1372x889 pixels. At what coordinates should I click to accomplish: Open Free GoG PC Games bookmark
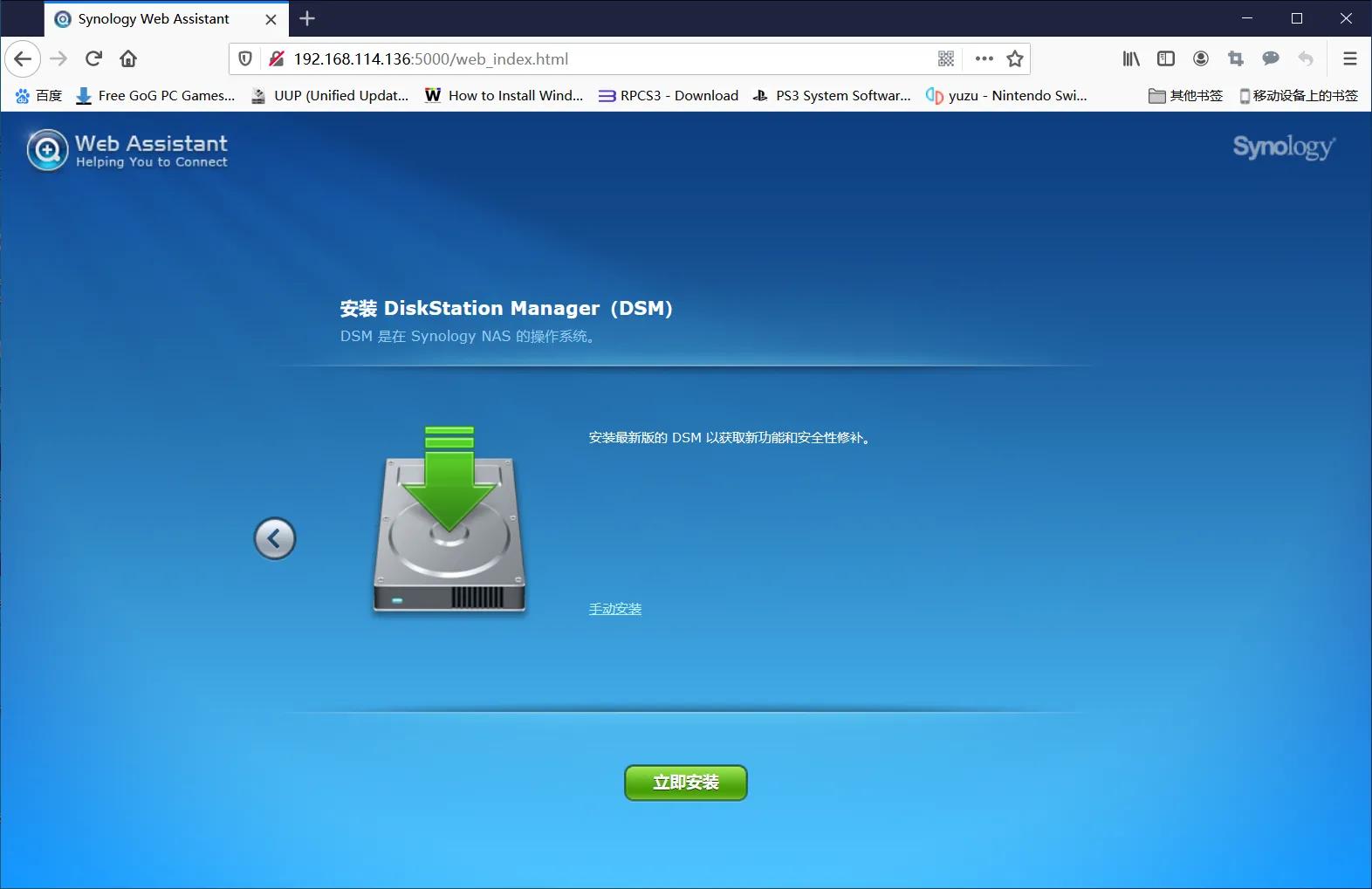point(155,96)
